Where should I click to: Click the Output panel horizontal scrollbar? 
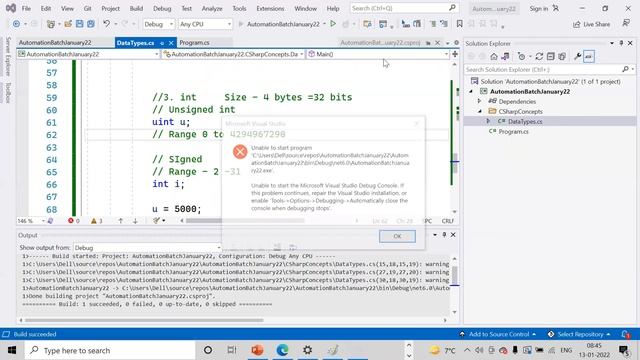click(x=233, y=320)
